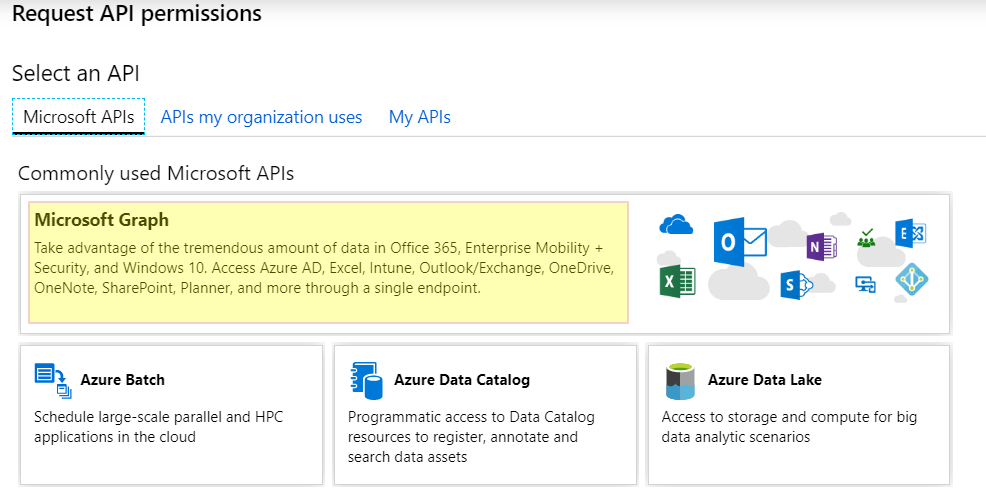Screen dimensions: 986x492
Task: Click the SharePoint icon
Action: pos(796,285)
